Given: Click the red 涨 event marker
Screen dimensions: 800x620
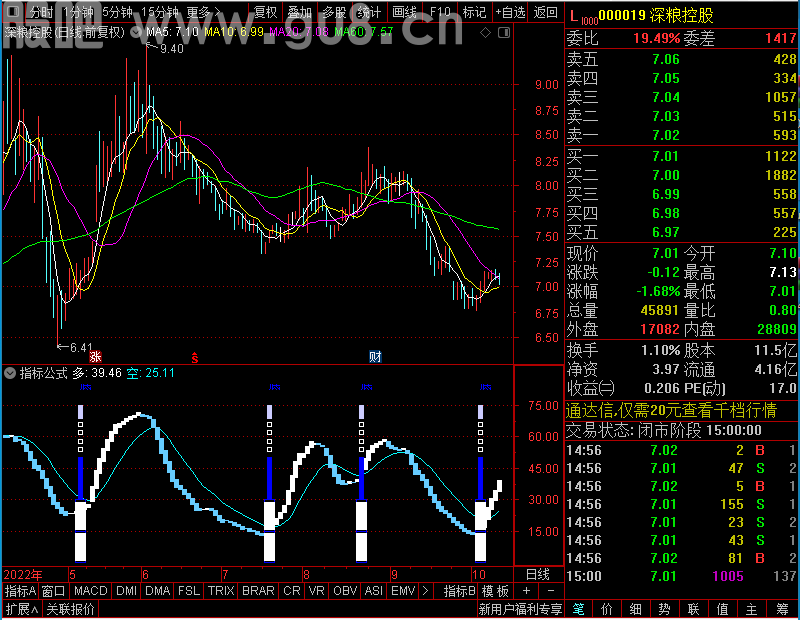Looking at the screenshot, I should (x=95, y=356).
